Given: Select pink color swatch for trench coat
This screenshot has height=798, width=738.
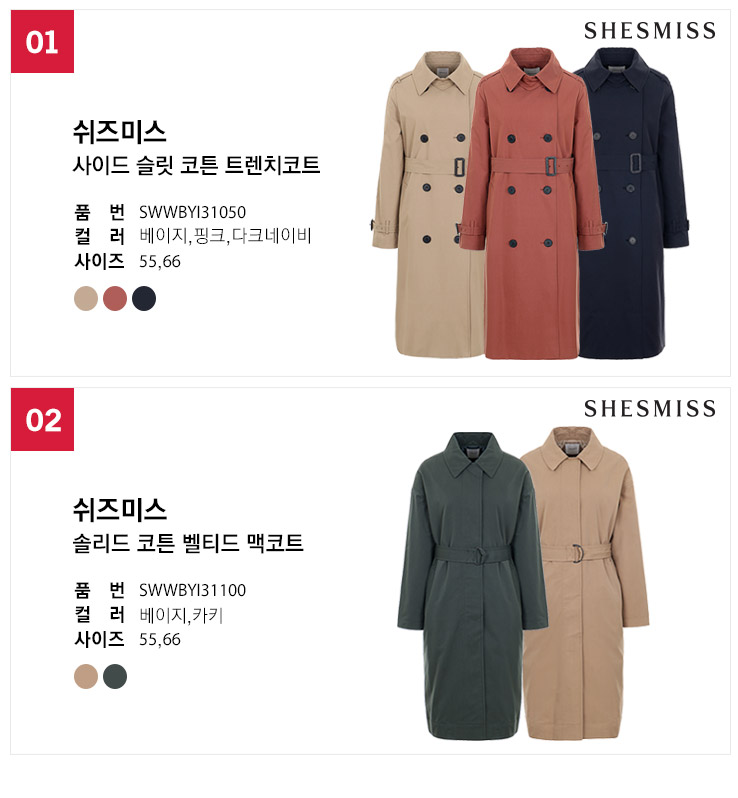Looking at the screenshot, I should pos(115,298).
